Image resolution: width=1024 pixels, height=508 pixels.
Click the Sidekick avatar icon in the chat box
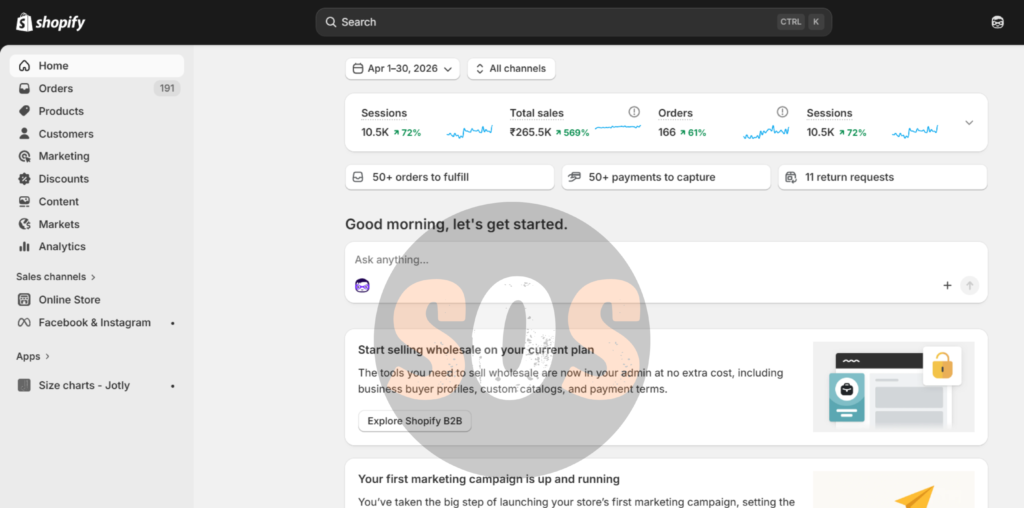pyautogui.click(x=362, y=285)
